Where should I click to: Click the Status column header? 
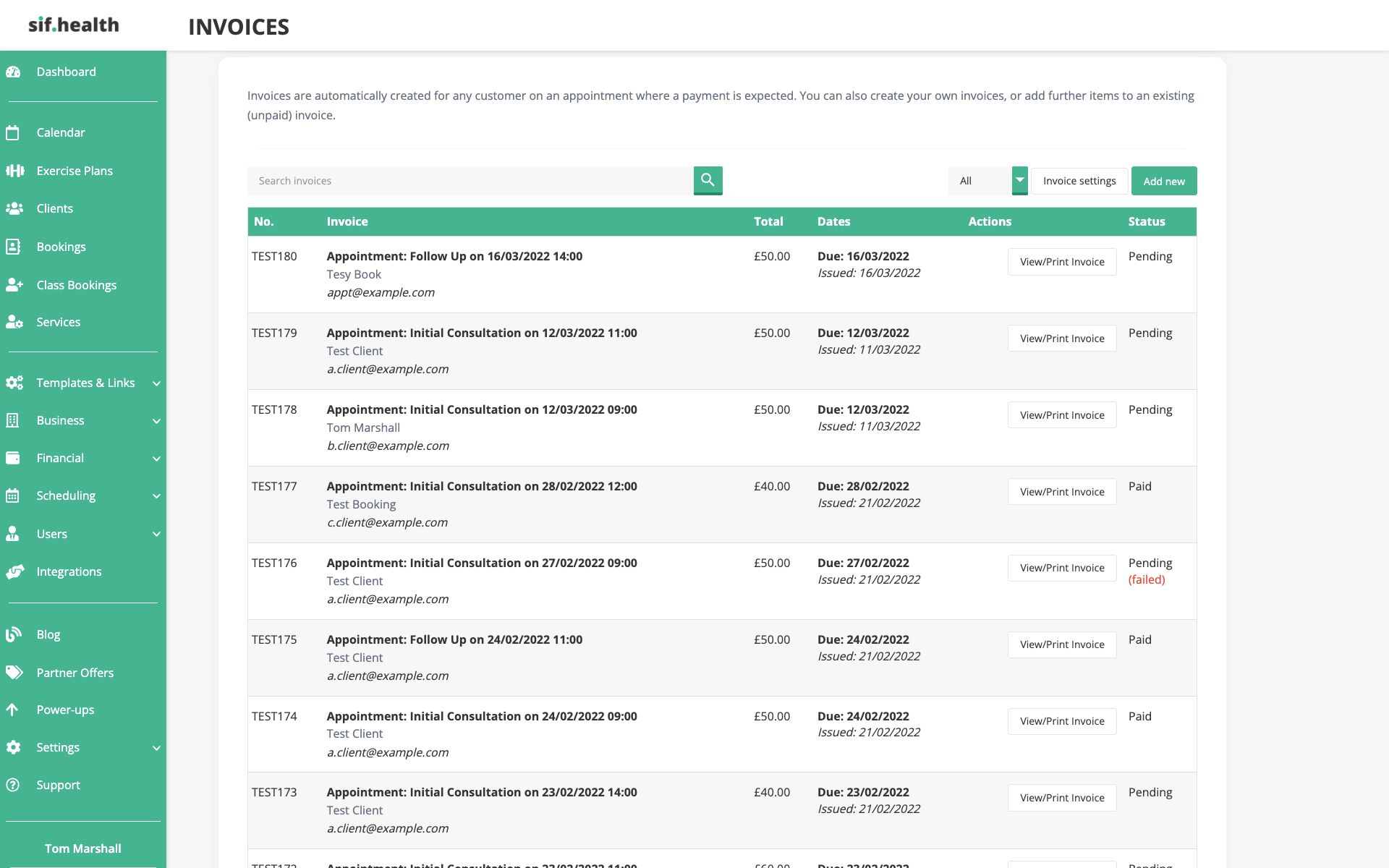pos(1147,221)
